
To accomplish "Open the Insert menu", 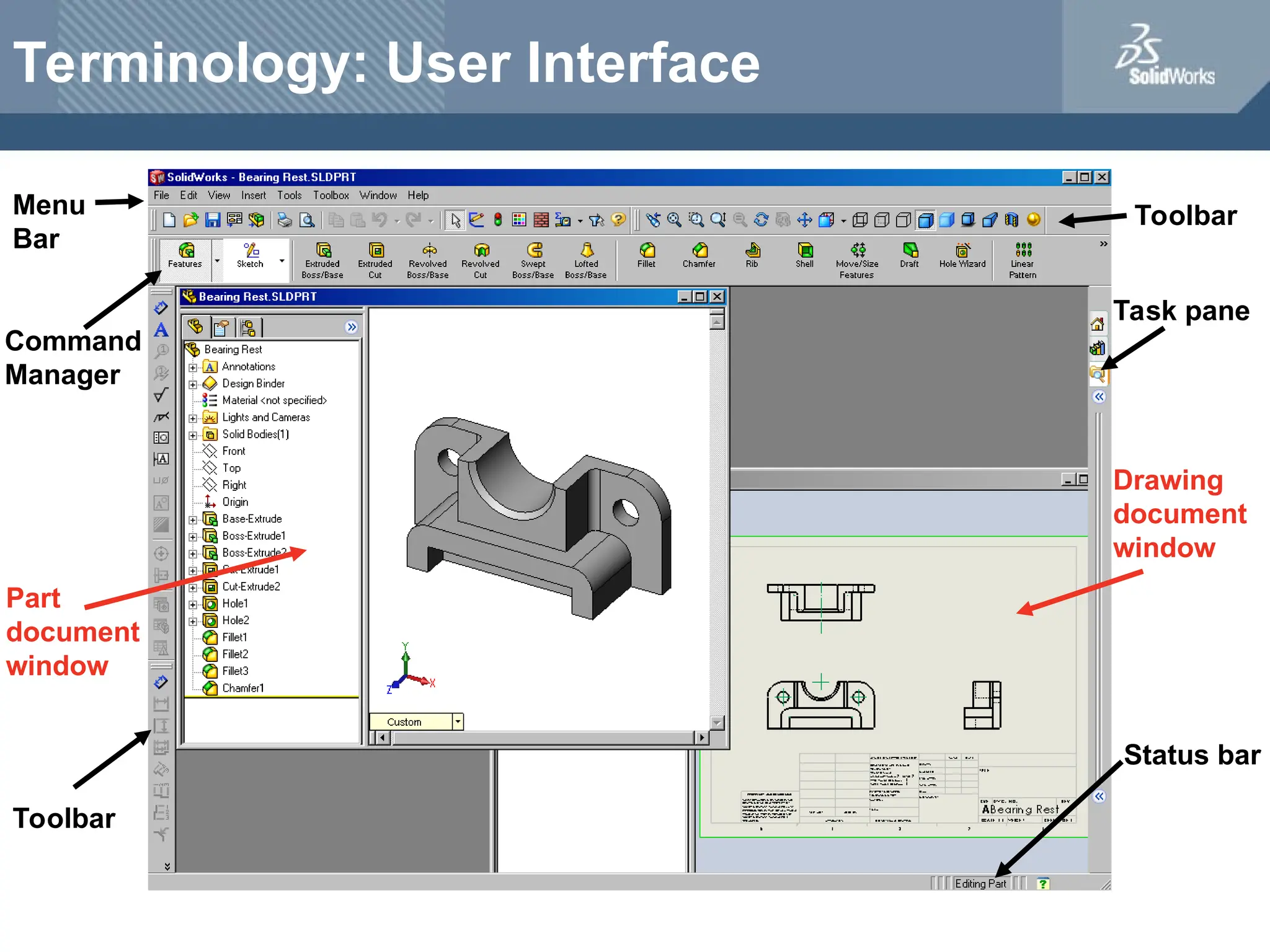I will (254, 195).
